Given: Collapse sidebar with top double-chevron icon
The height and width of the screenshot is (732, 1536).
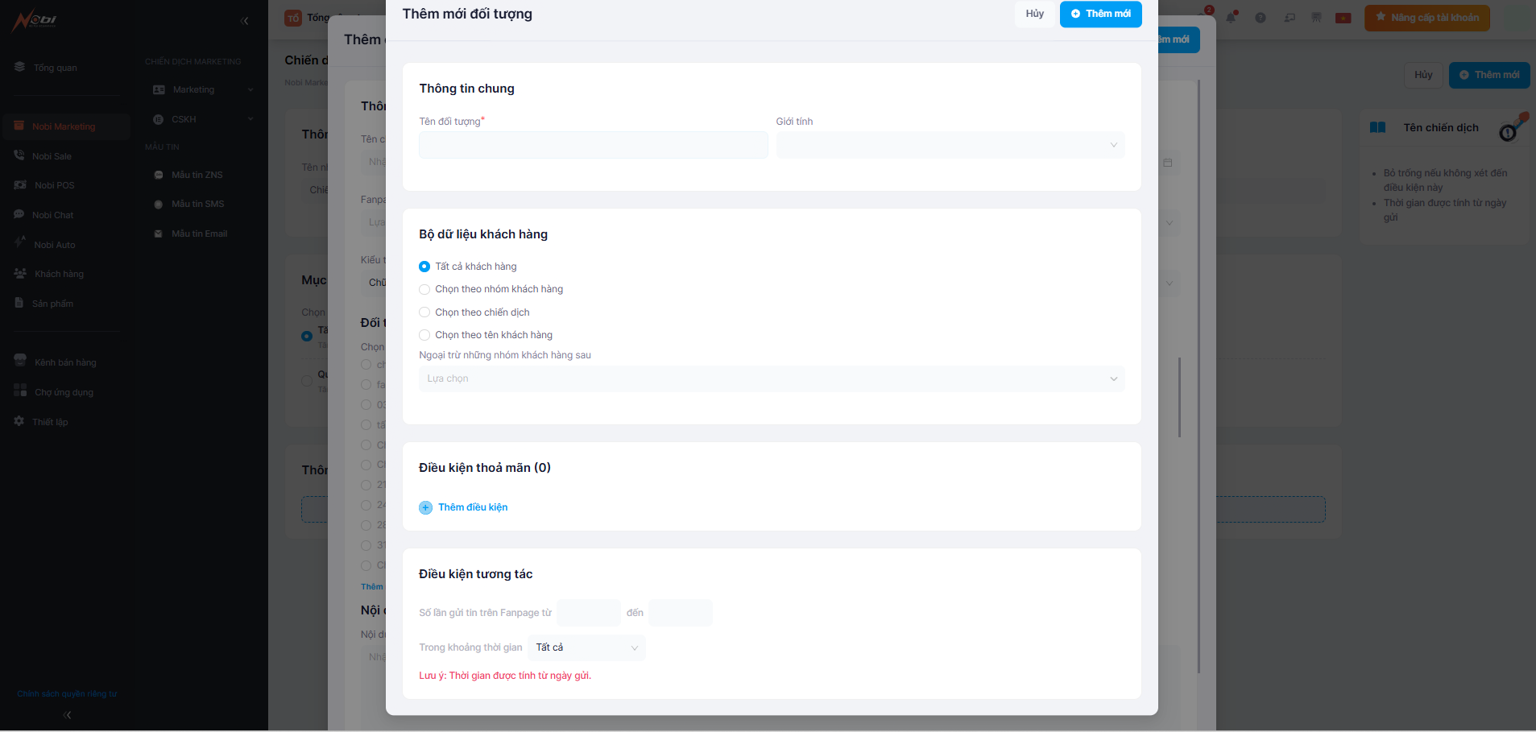Looking at the screenshot, I should 244,21.
